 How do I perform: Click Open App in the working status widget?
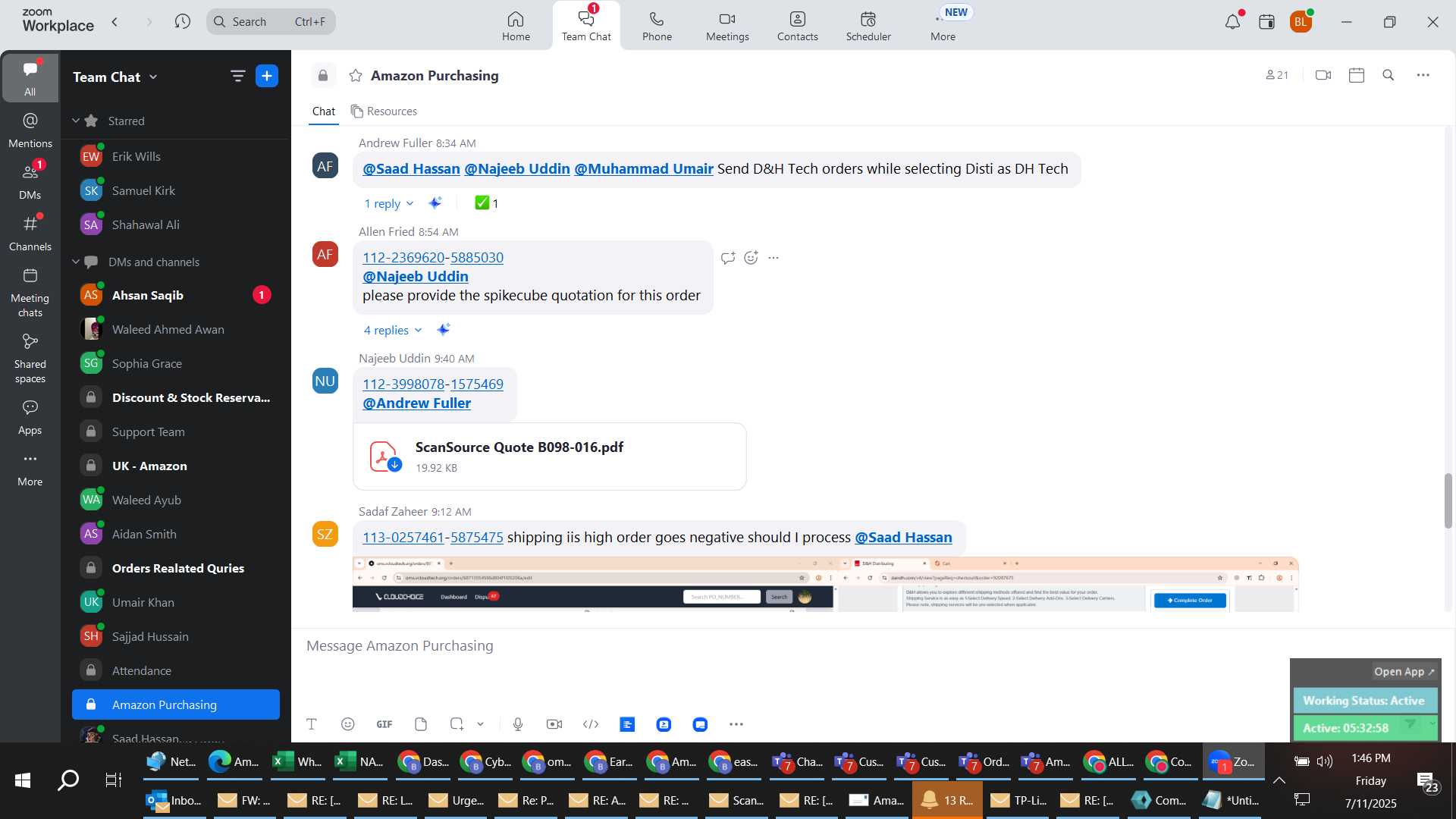[x=1404, y=671]
